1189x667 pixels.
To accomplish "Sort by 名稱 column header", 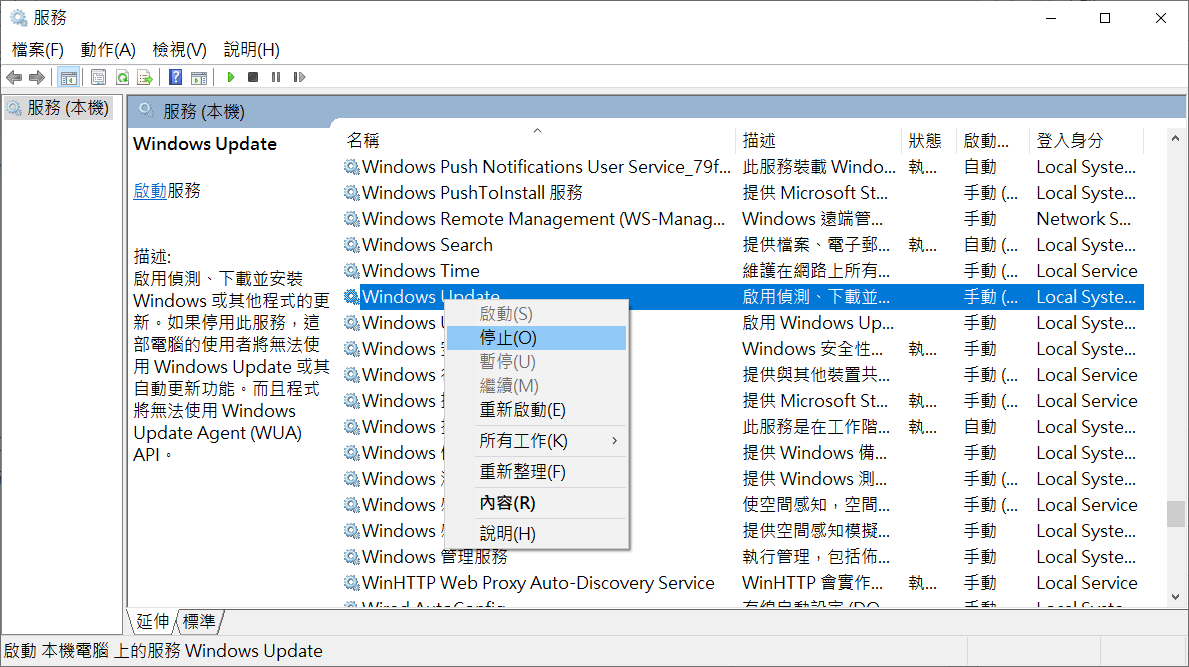I will click(x=538, y=140).
